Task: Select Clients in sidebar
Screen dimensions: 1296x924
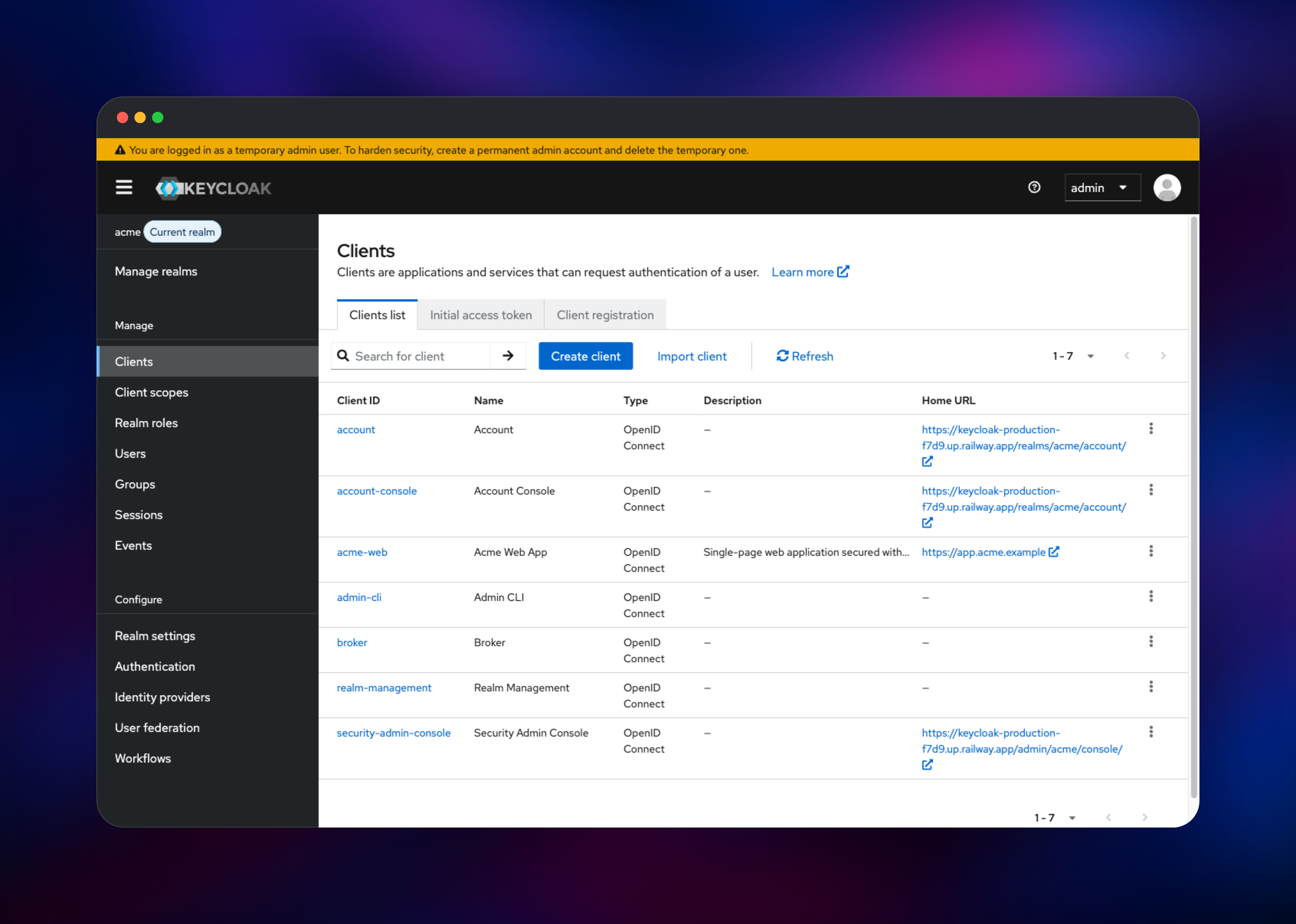Action: (x=207, y=361)
